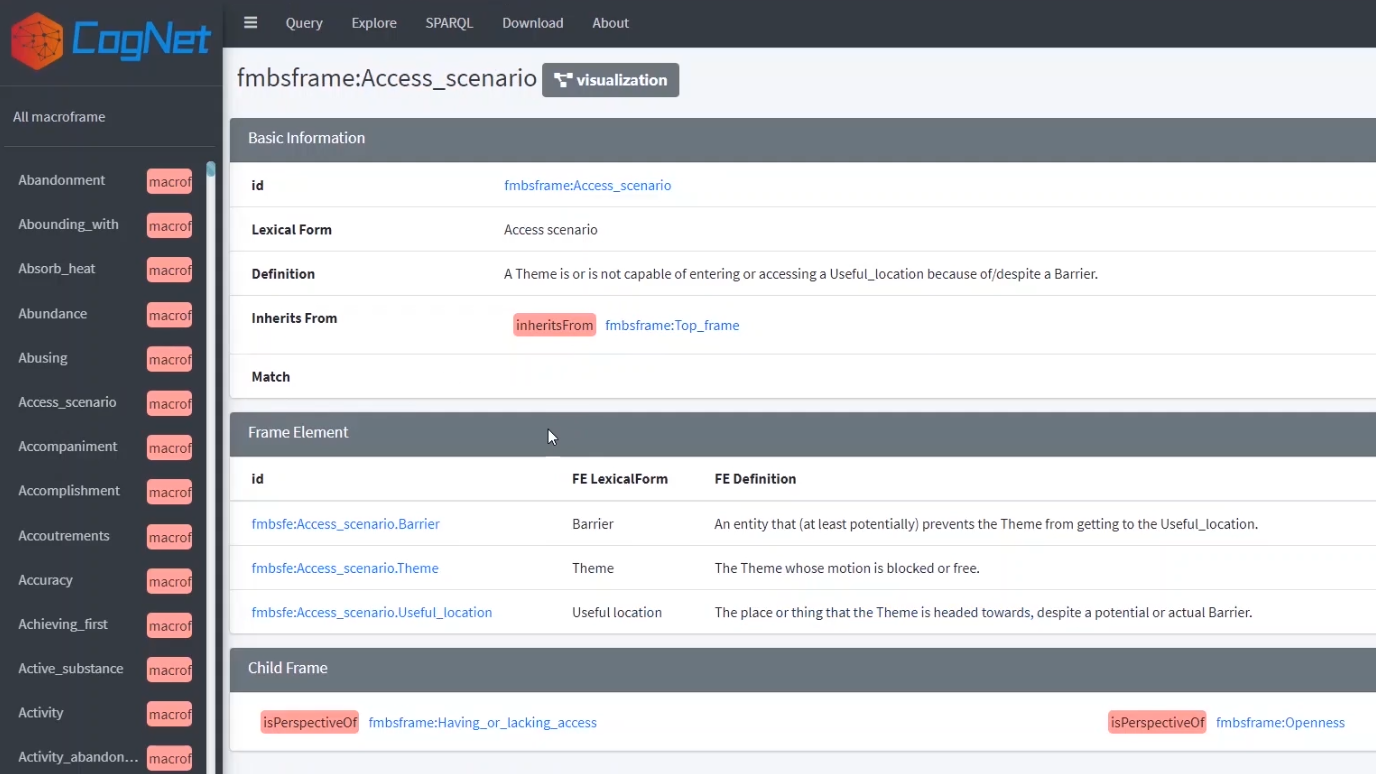Click the inheritsFrom badge

click(554, 325)
